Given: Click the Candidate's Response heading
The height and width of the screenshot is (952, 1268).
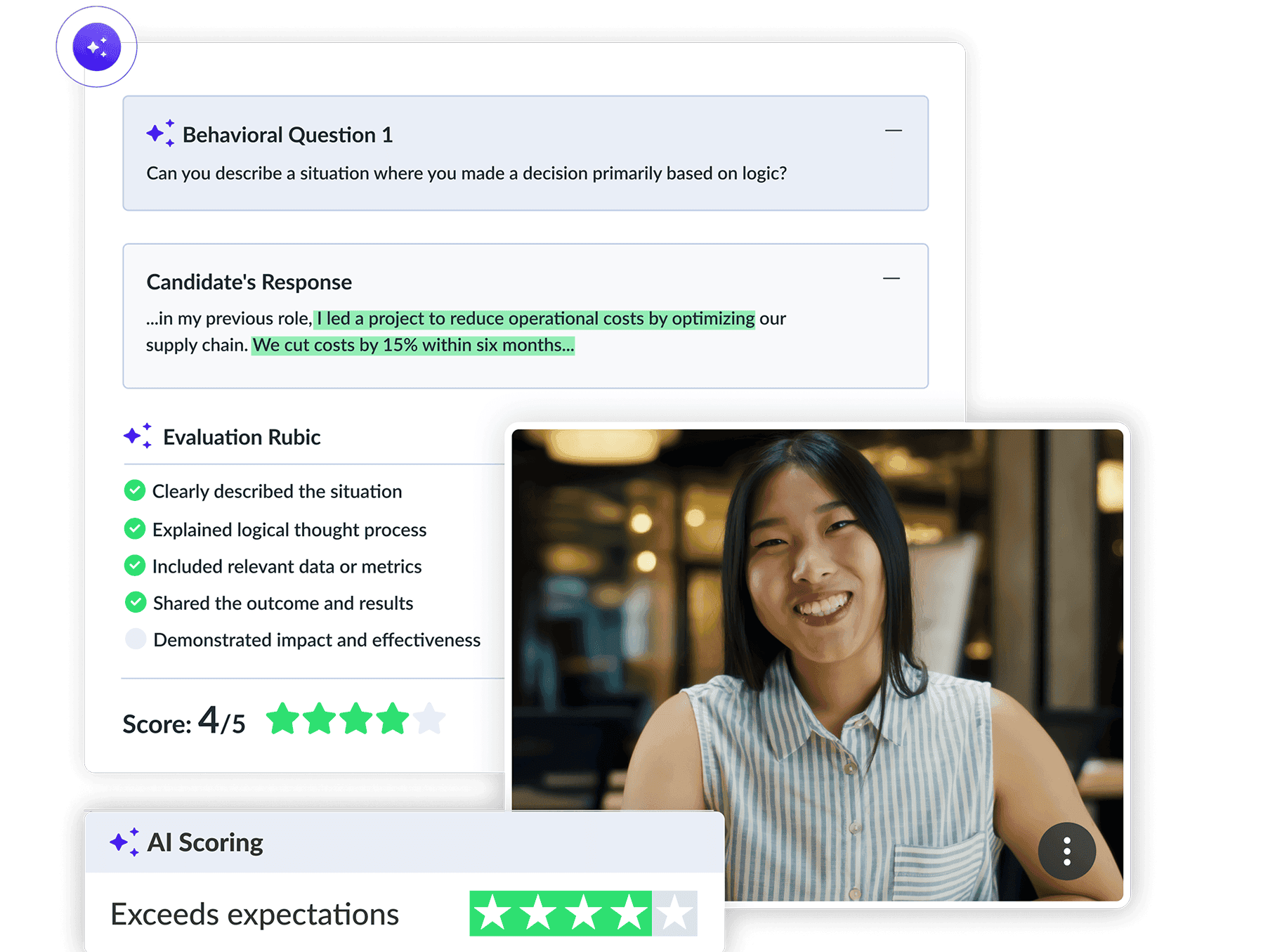Looking at the screenshot, I should pos(249,282).
